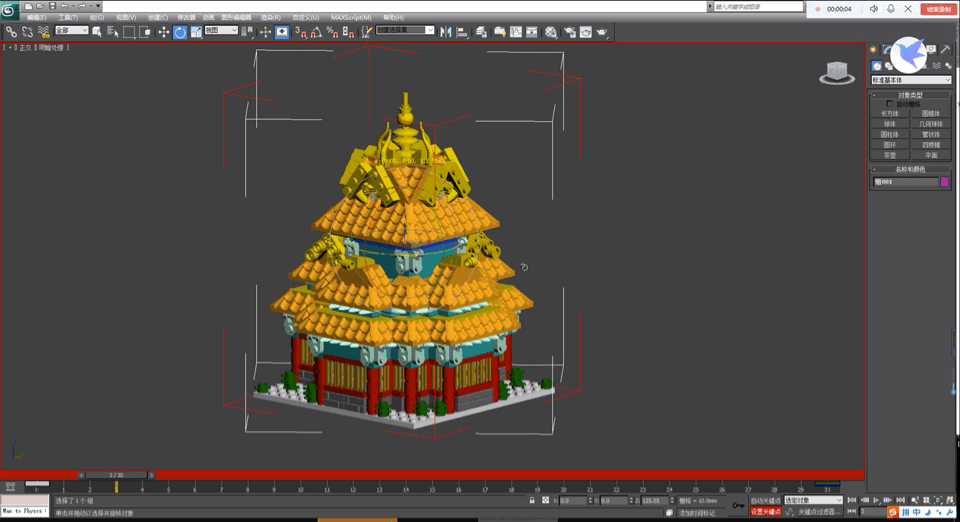Enable the 自动栅格 checkbox
This screenshot has width=960, height=522.
(x=890, y=103)
